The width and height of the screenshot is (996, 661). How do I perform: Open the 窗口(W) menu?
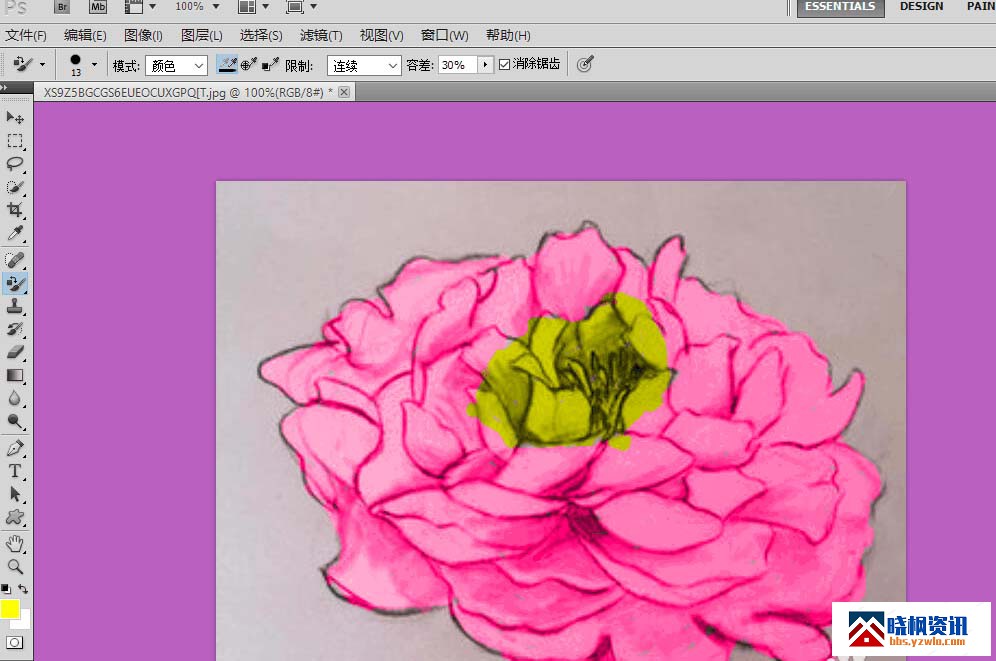click(445, 36)
